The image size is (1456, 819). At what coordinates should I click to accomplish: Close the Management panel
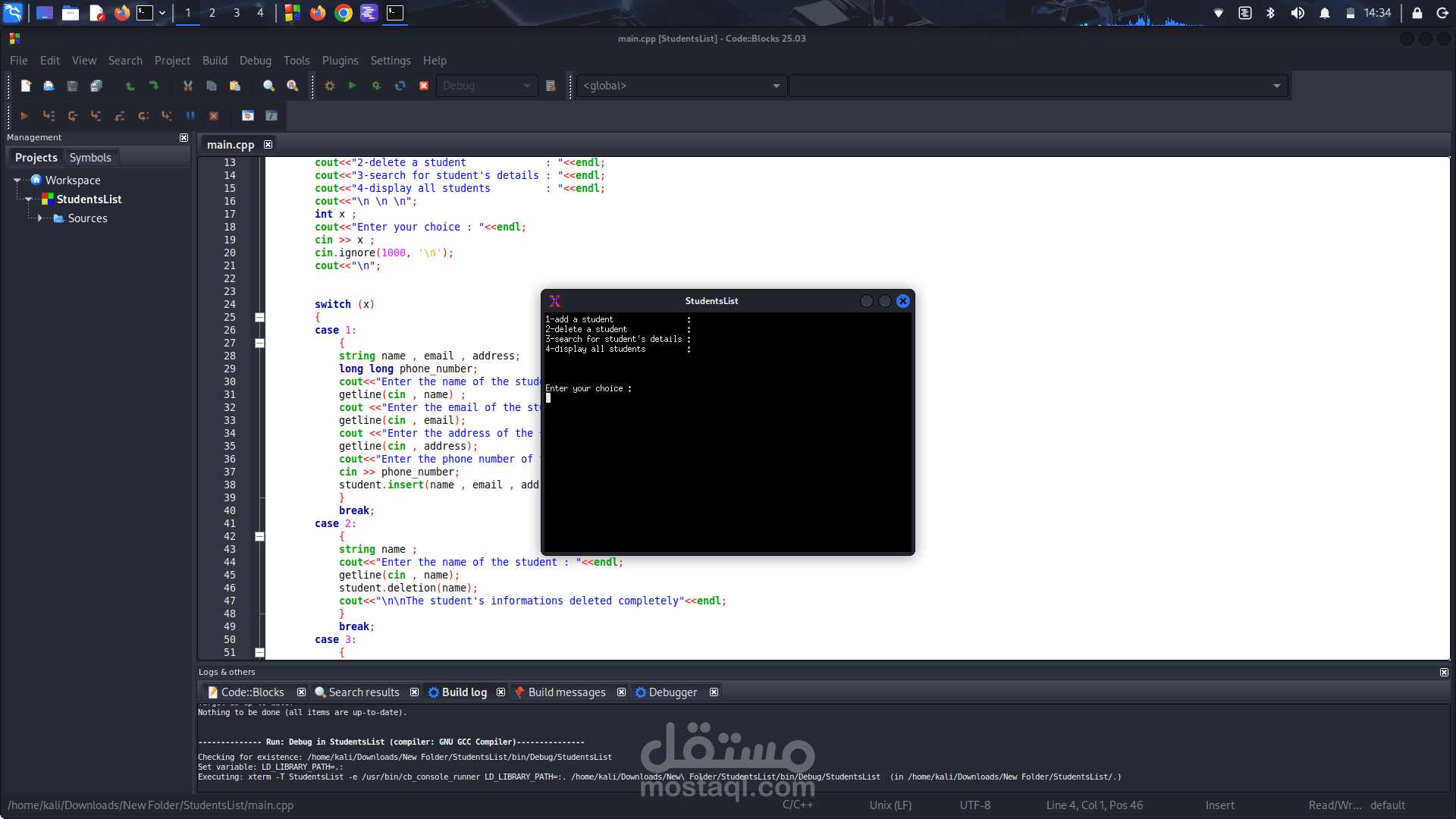(184, 137)
